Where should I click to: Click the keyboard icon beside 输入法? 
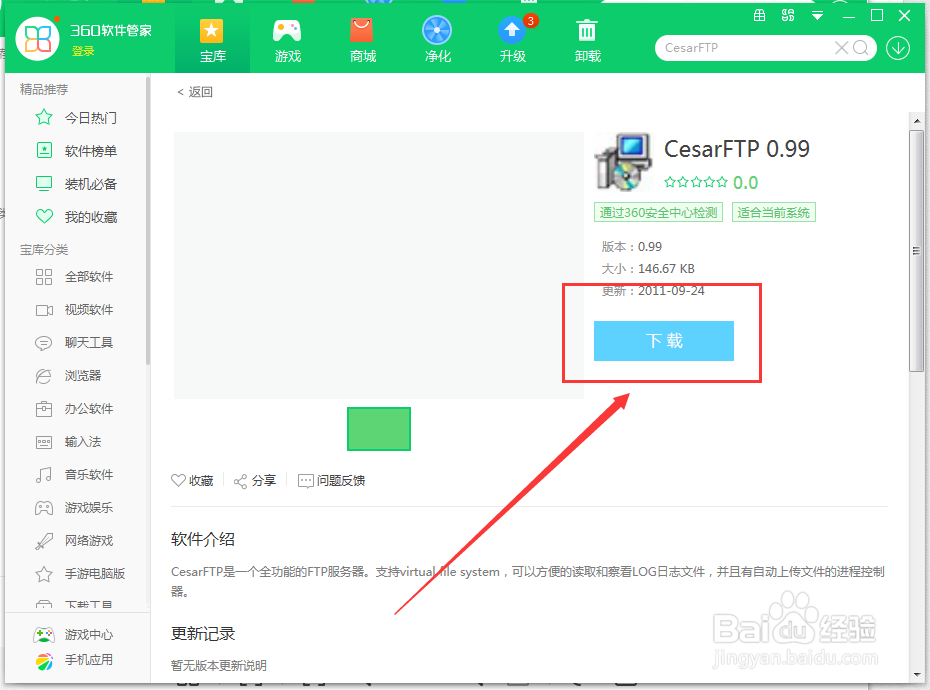[x=44, y=442]
